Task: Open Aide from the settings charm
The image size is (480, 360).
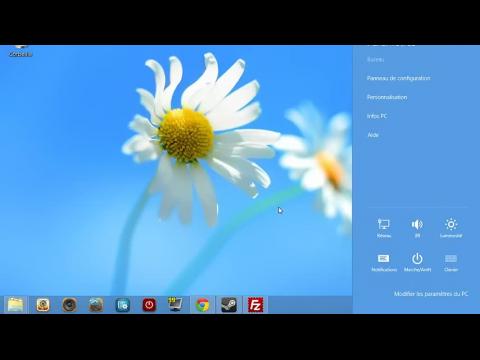Action: coord(373,135)
